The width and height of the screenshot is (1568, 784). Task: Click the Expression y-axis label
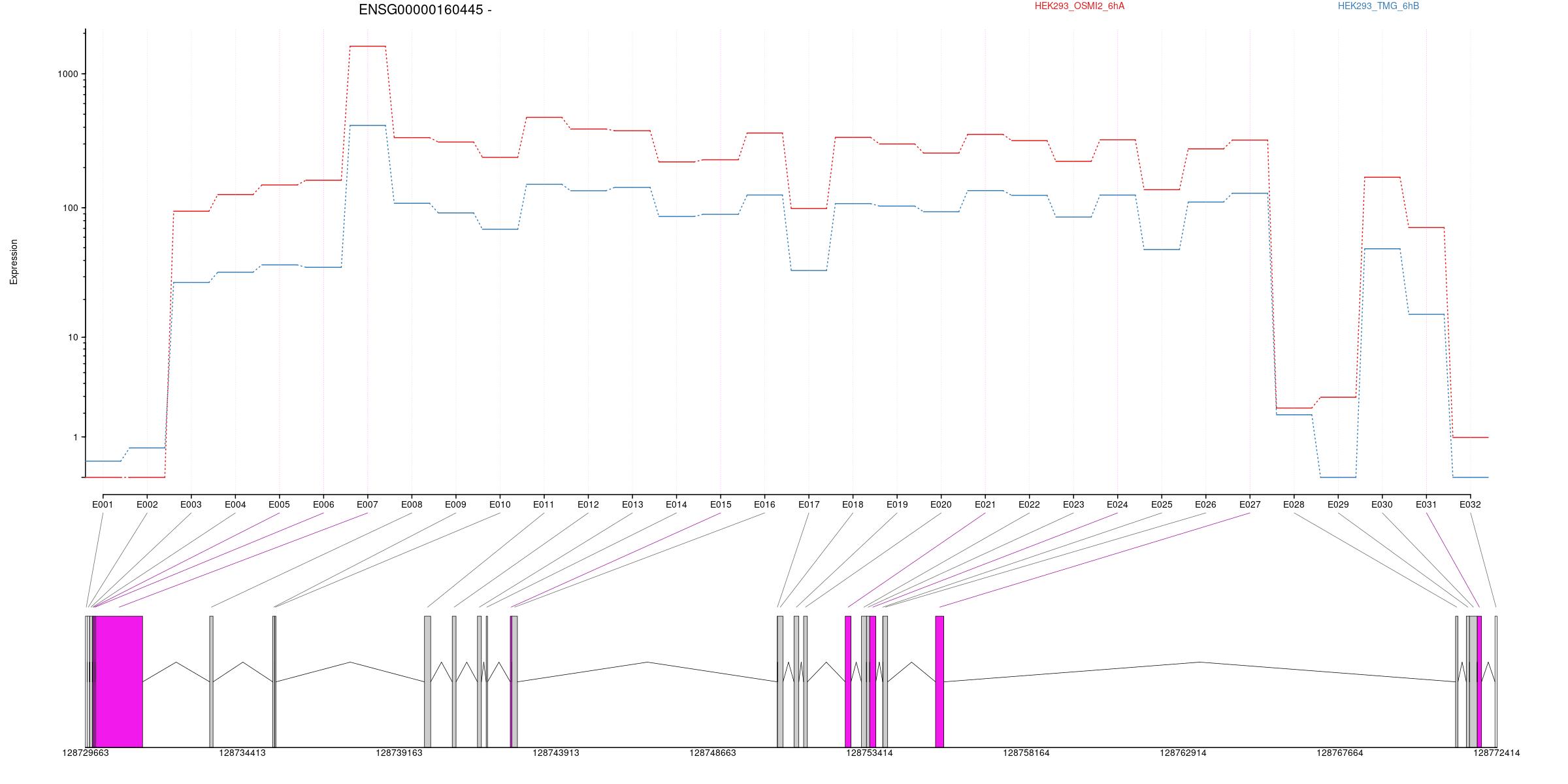[x=14, y=262]
